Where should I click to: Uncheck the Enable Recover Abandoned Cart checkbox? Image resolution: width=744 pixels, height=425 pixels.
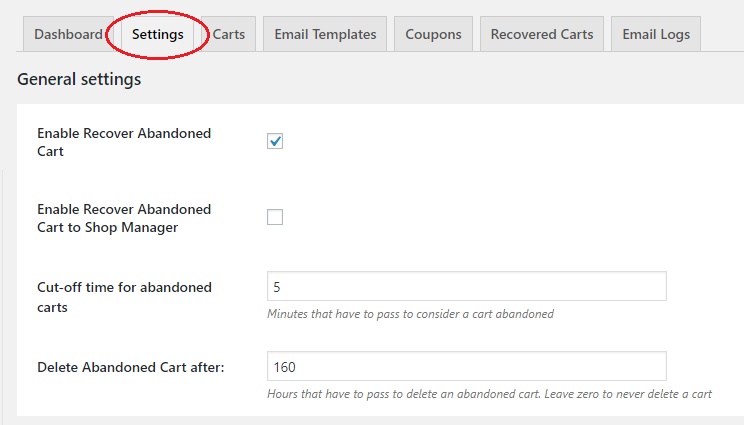(275, 141)
